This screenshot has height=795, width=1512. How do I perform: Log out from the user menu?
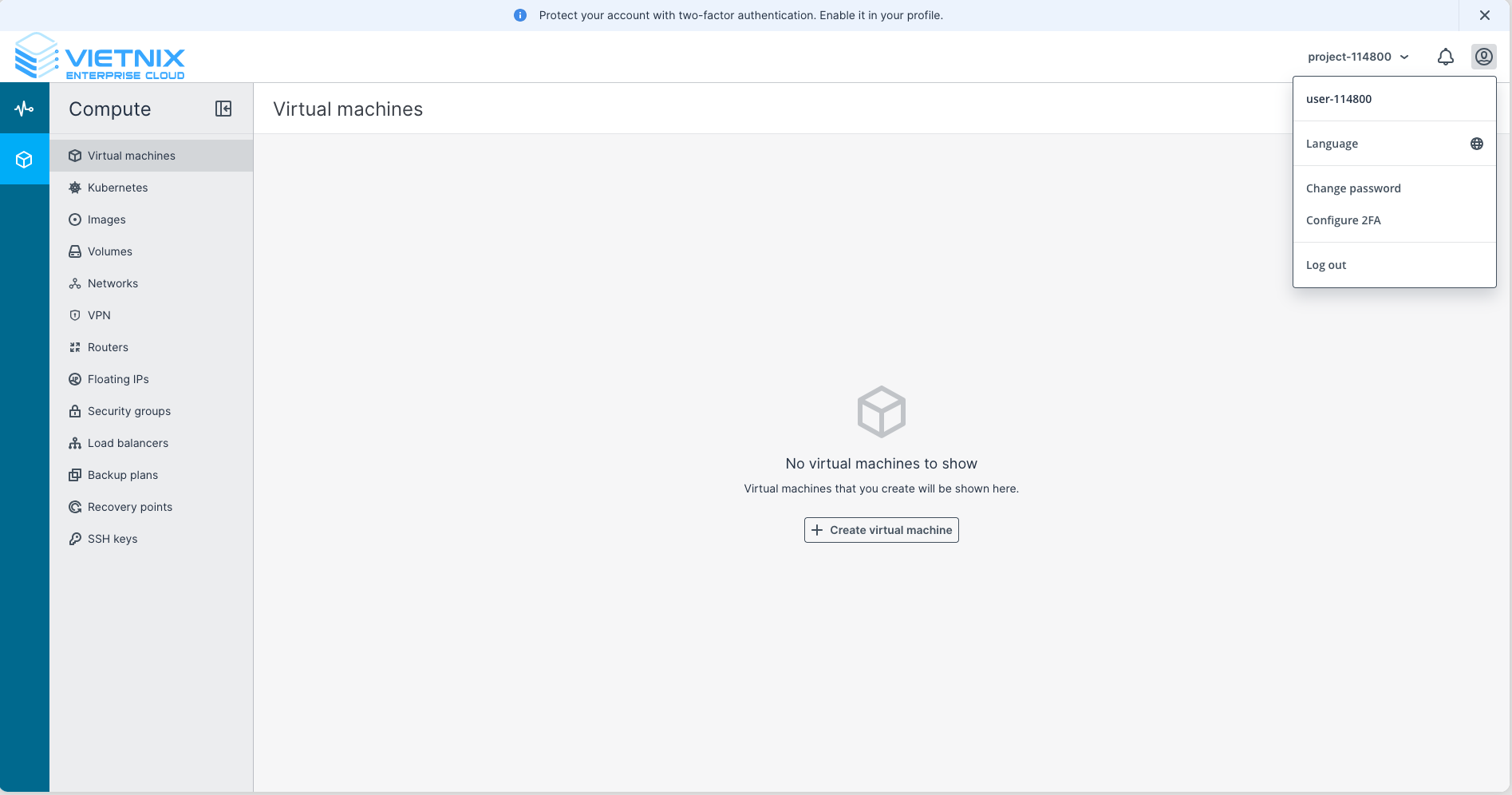(1326, 265)
